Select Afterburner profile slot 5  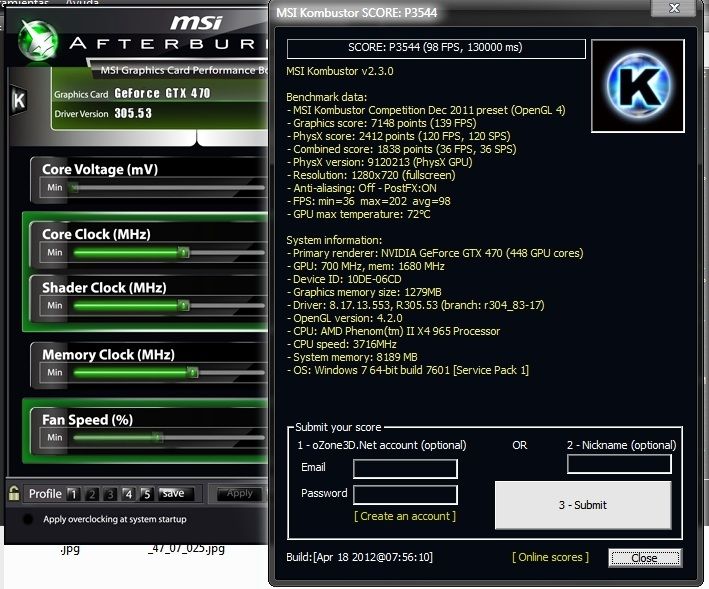(x=147, y=494)
